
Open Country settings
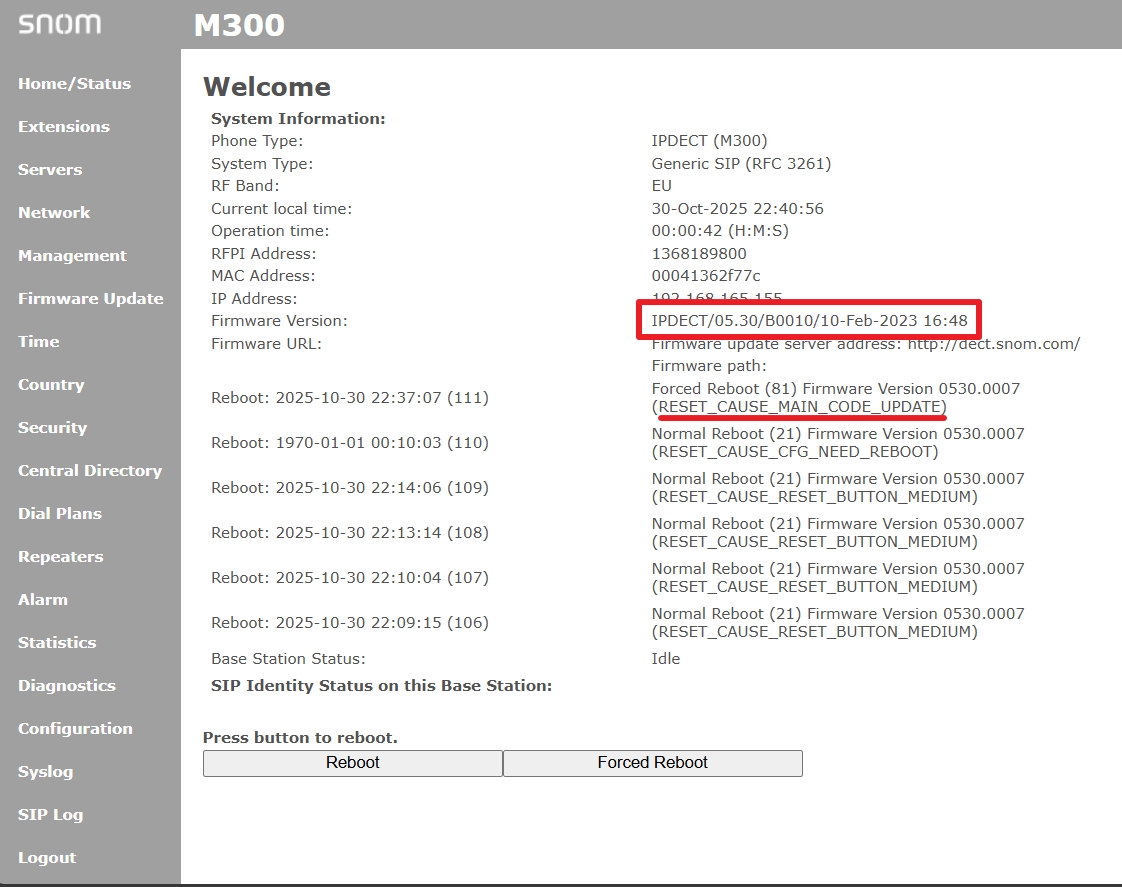[x=51, y=384]
